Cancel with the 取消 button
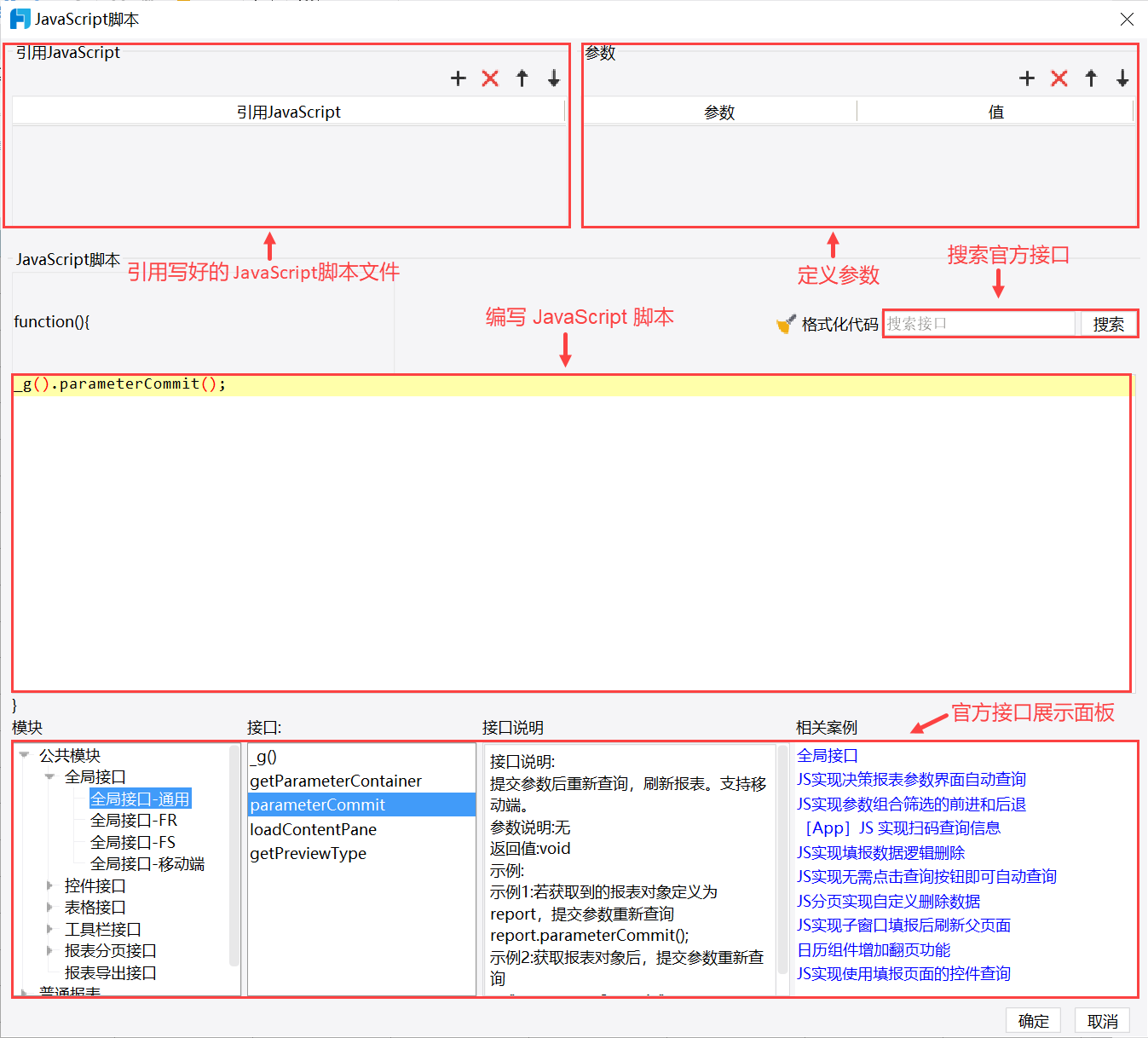The image size is (1148, 1038). click(x=1102, y=1021)
